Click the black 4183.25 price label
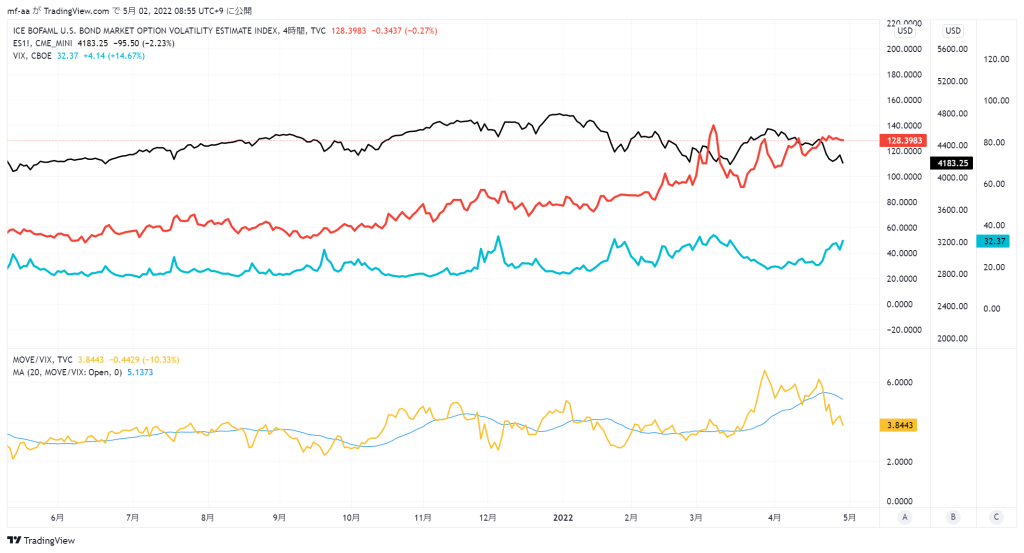This screenshot has width=1024, height=553. click(952, 163)
